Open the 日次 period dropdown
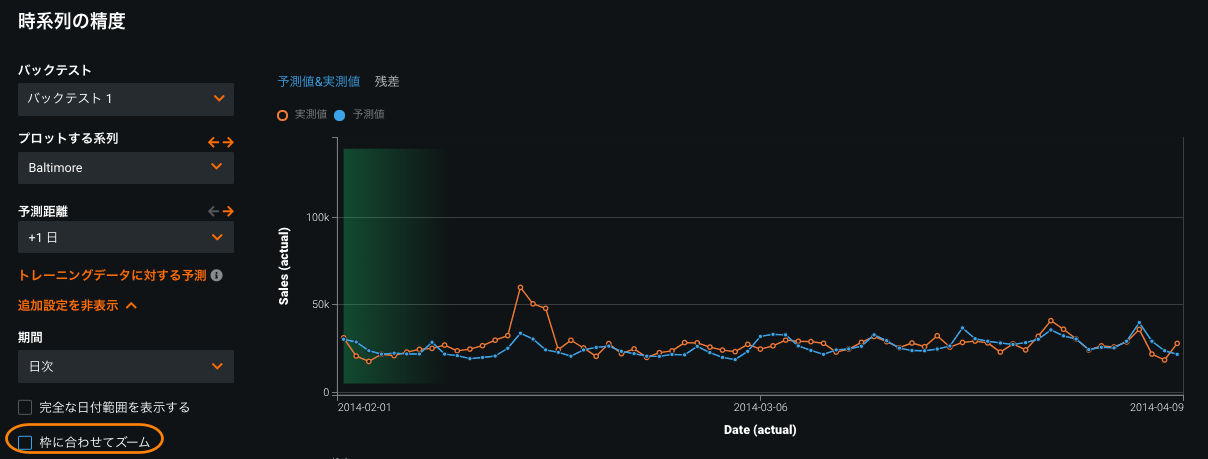 pos(126,366)
